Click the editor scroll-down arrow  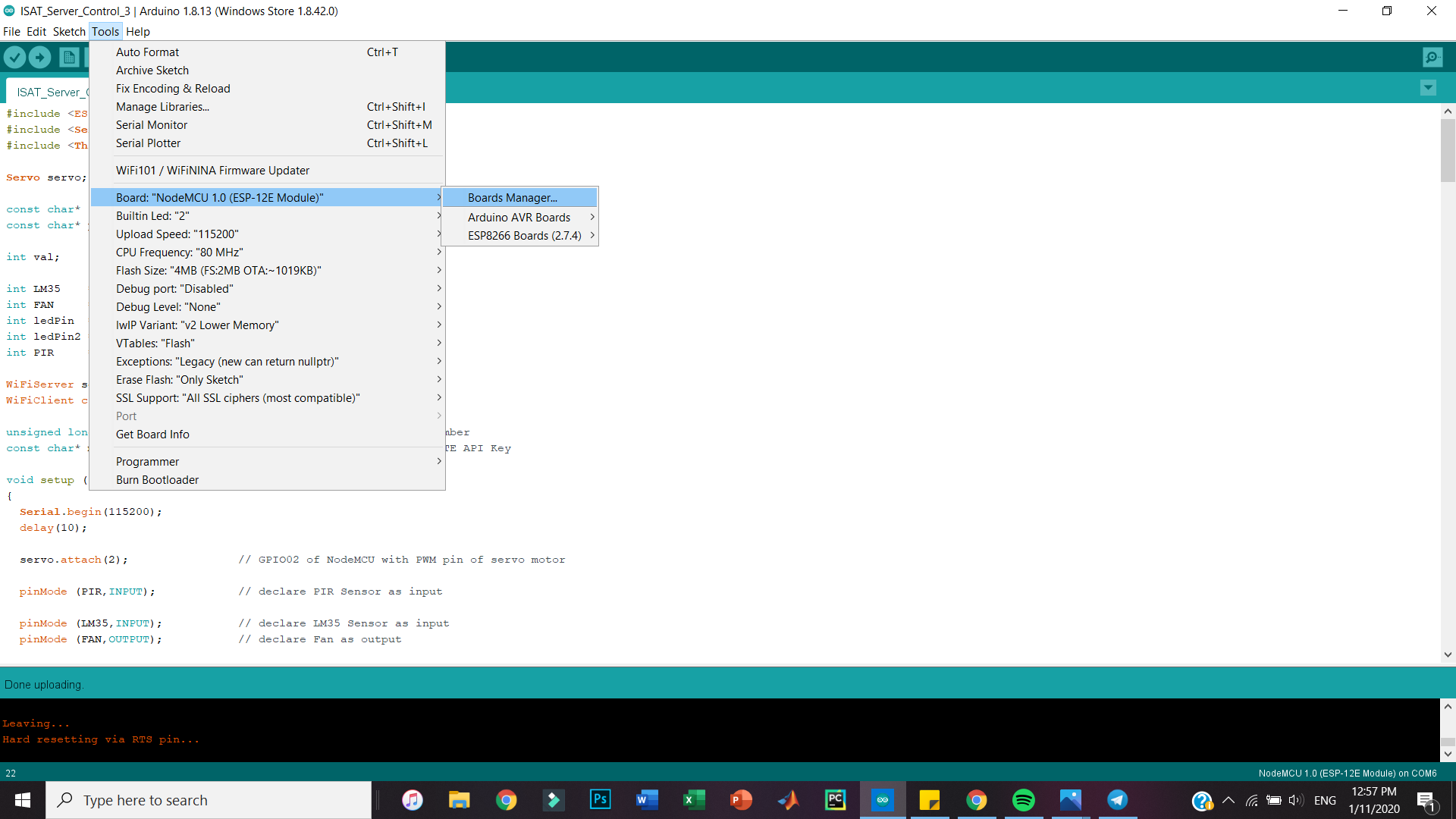coord(1448,654)
